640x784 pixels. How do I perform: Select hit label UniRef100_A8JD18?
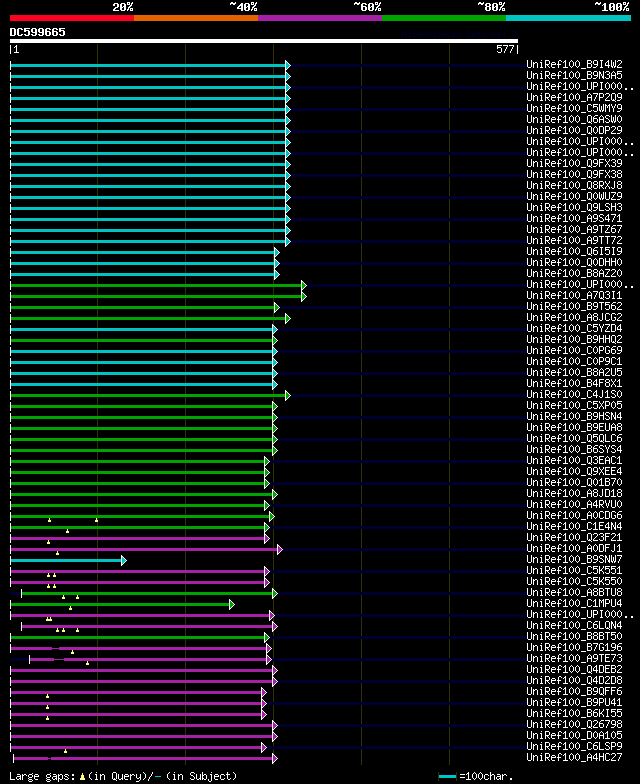point(574,494)
